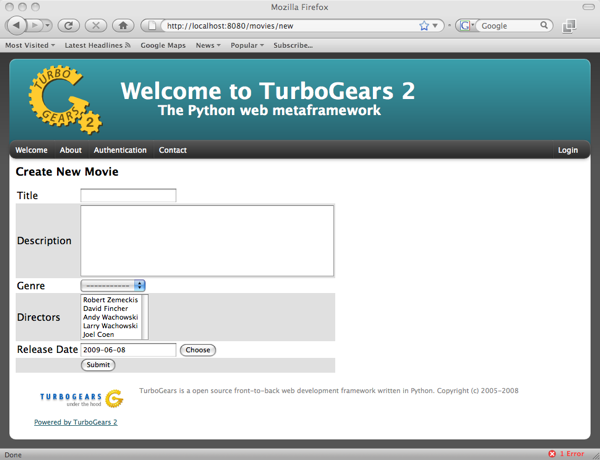The image size is (600, 460).
Task: Click the toolbar icon right of search
Action: click(569, 26)
